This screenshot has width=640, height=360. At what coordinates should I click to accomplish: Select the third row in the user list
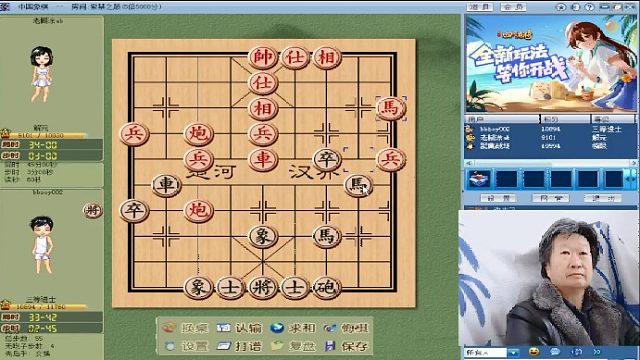pos(551,146)
